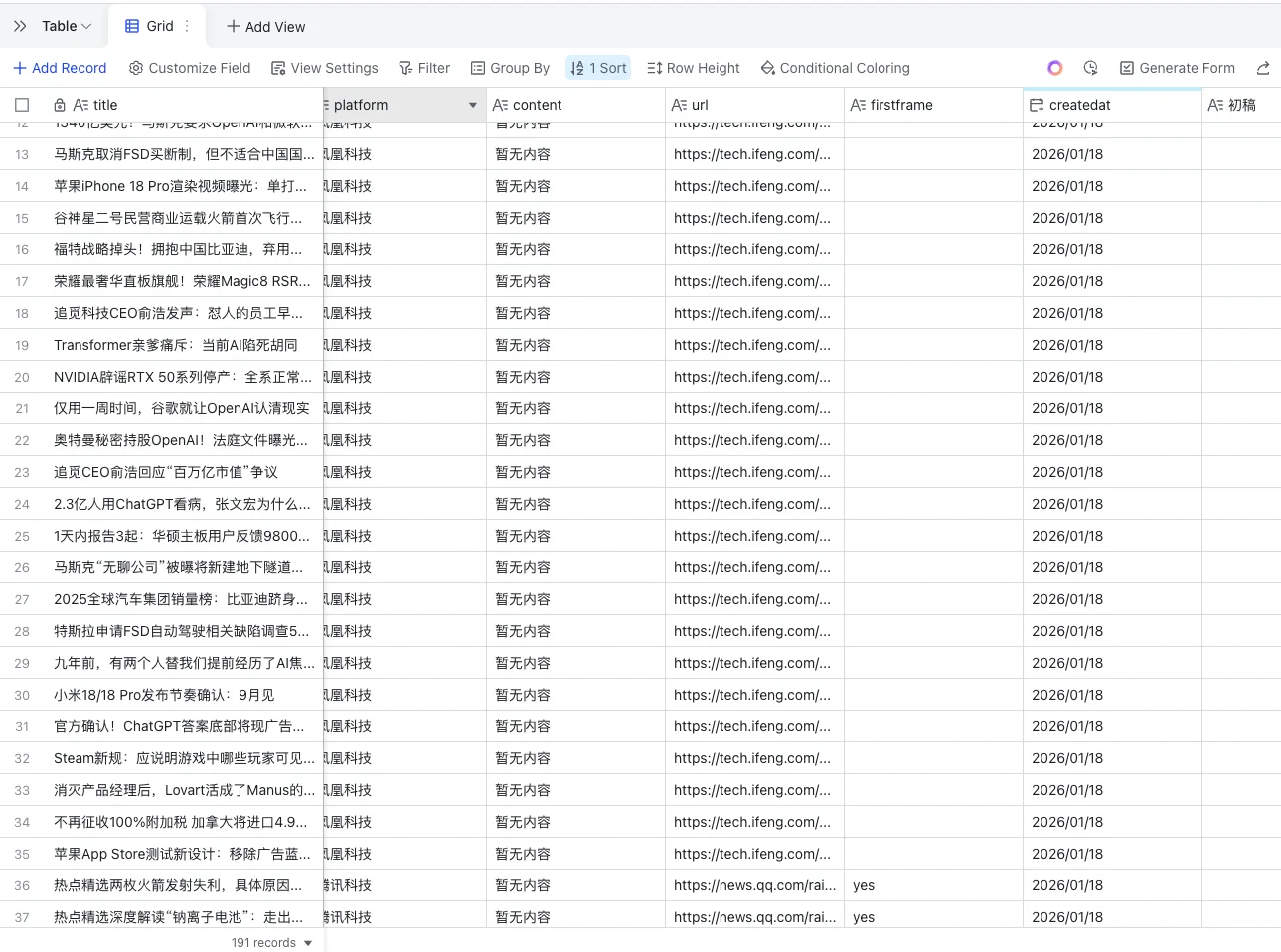Select the title column header

184,105
